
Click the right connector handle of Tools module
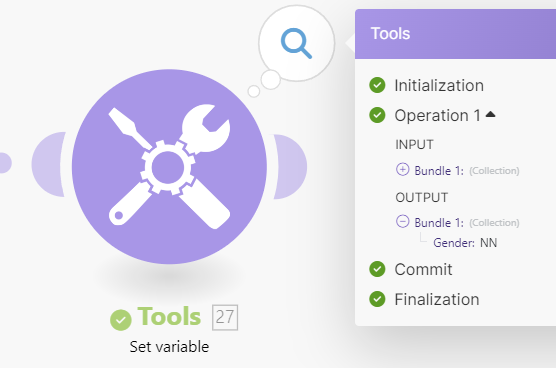[290, 167]
